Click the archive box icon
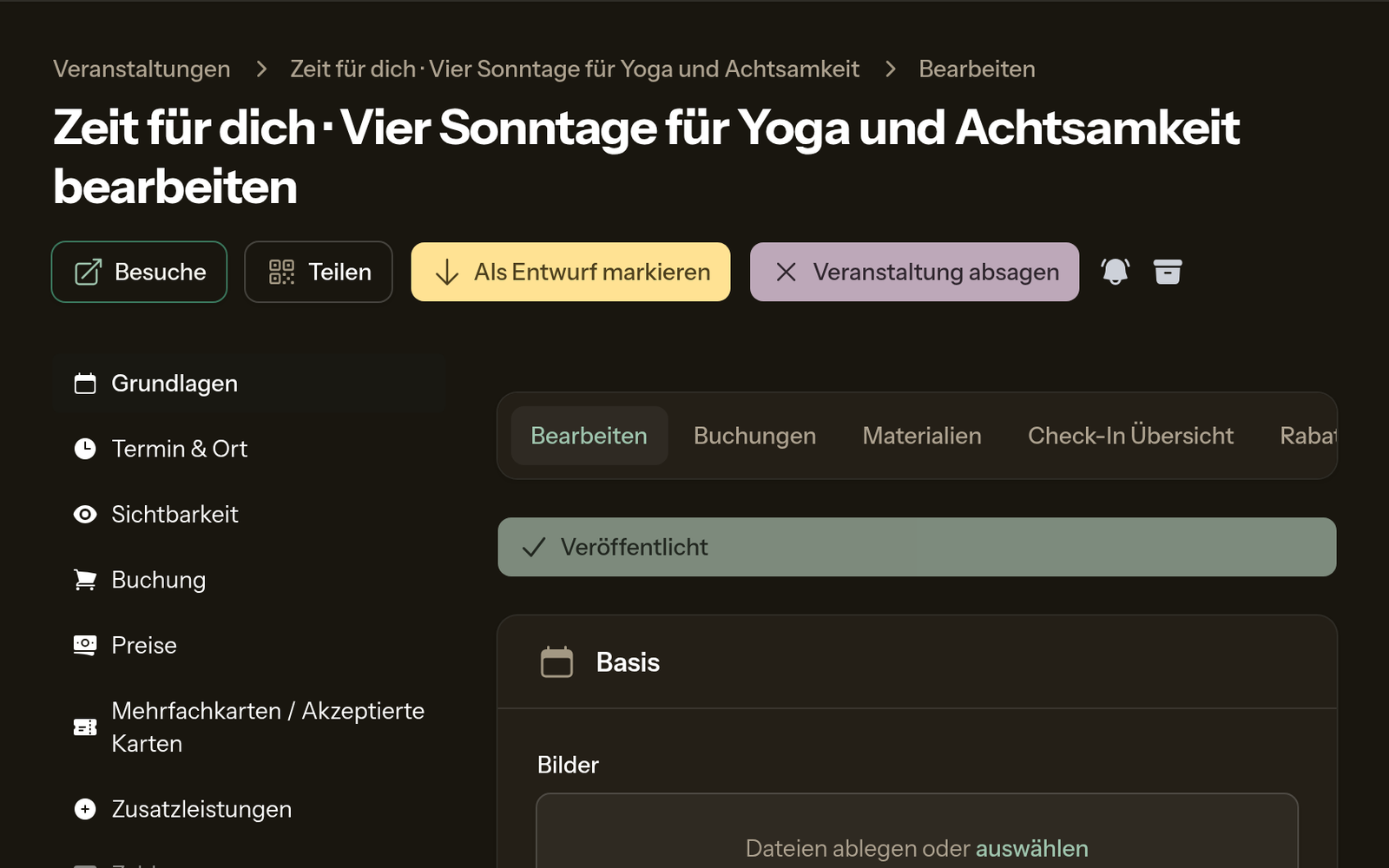 click(1168, 272)
